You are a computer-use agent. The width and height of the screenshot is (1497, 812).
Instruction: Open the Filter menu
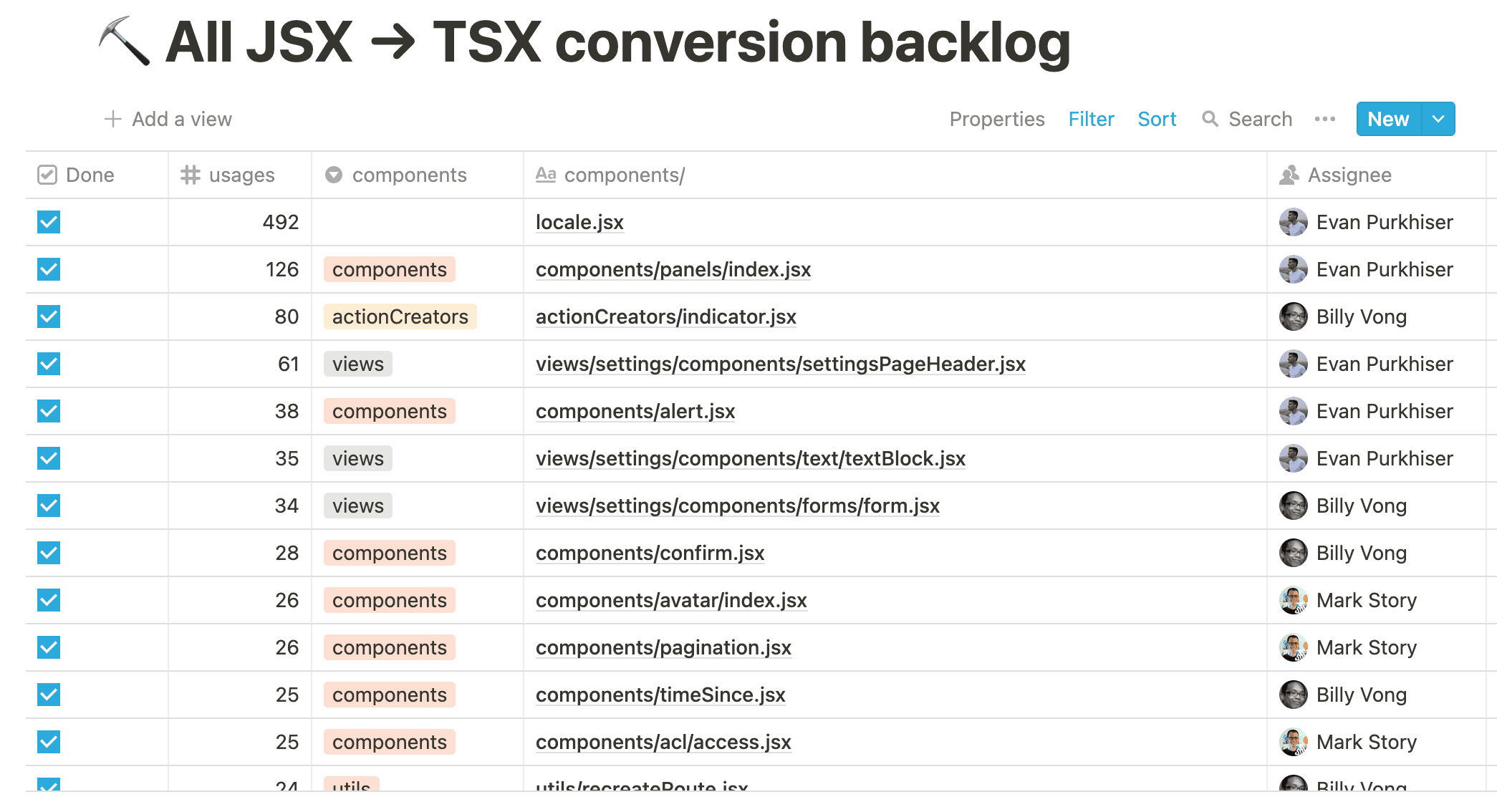point(1091,119)
